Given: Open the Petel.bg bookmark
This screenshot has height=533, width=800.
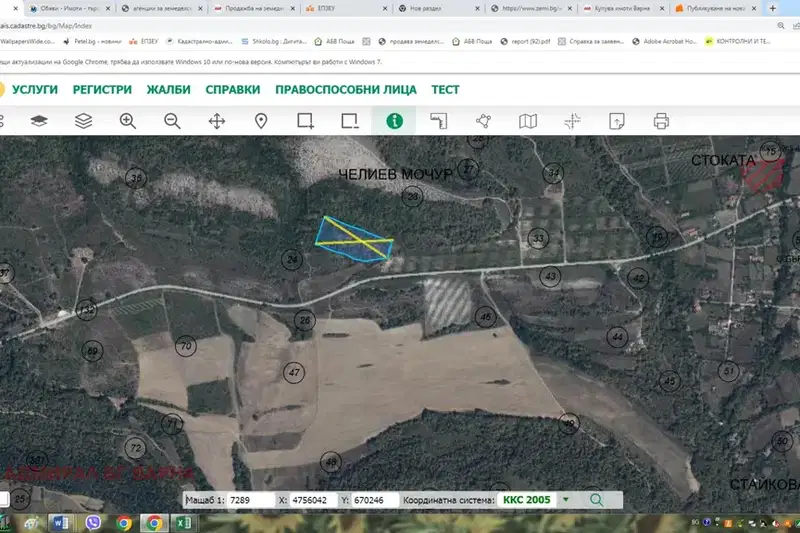Looking at the screenshot, I should (x=92, y=41).
